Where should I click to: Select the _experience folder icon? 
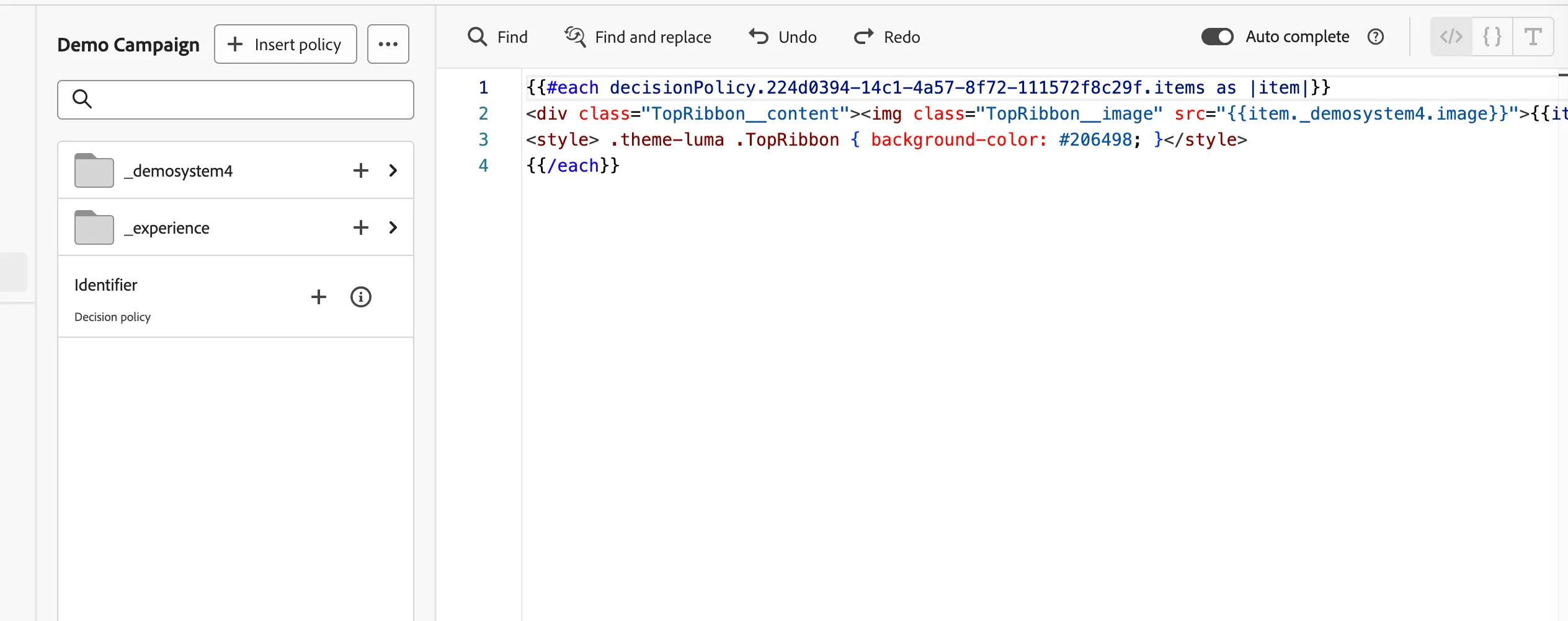click(x=94, y=227)
